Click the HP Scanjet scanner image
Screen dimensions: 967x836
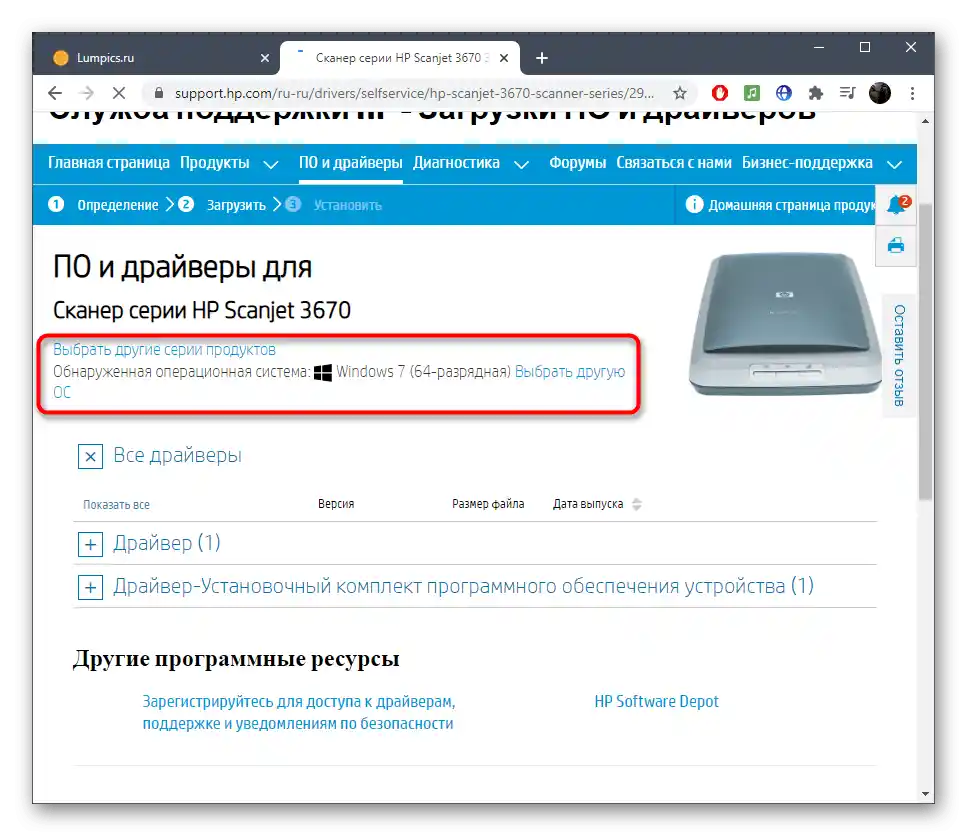pyautogui.click(x=786, y=324)
